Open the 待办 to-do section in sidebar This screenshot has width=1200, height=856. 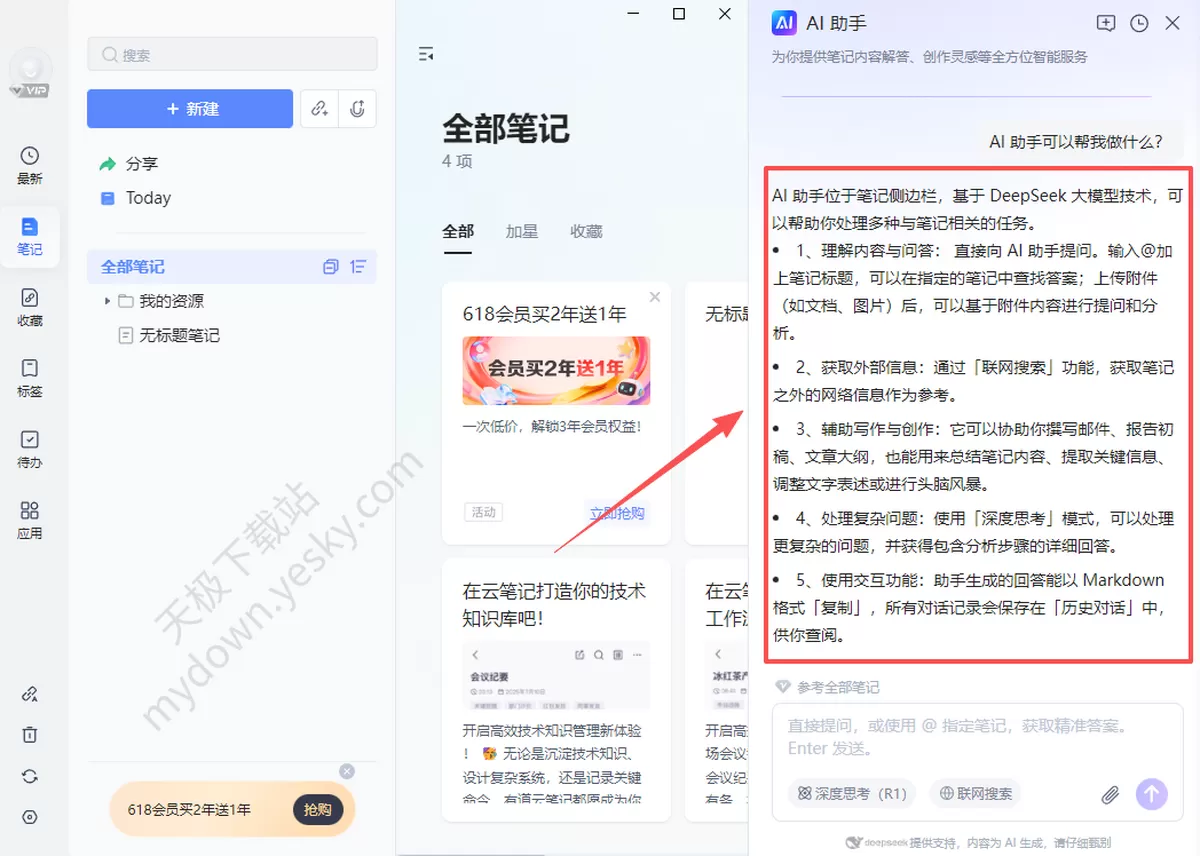tap(30, 449)
